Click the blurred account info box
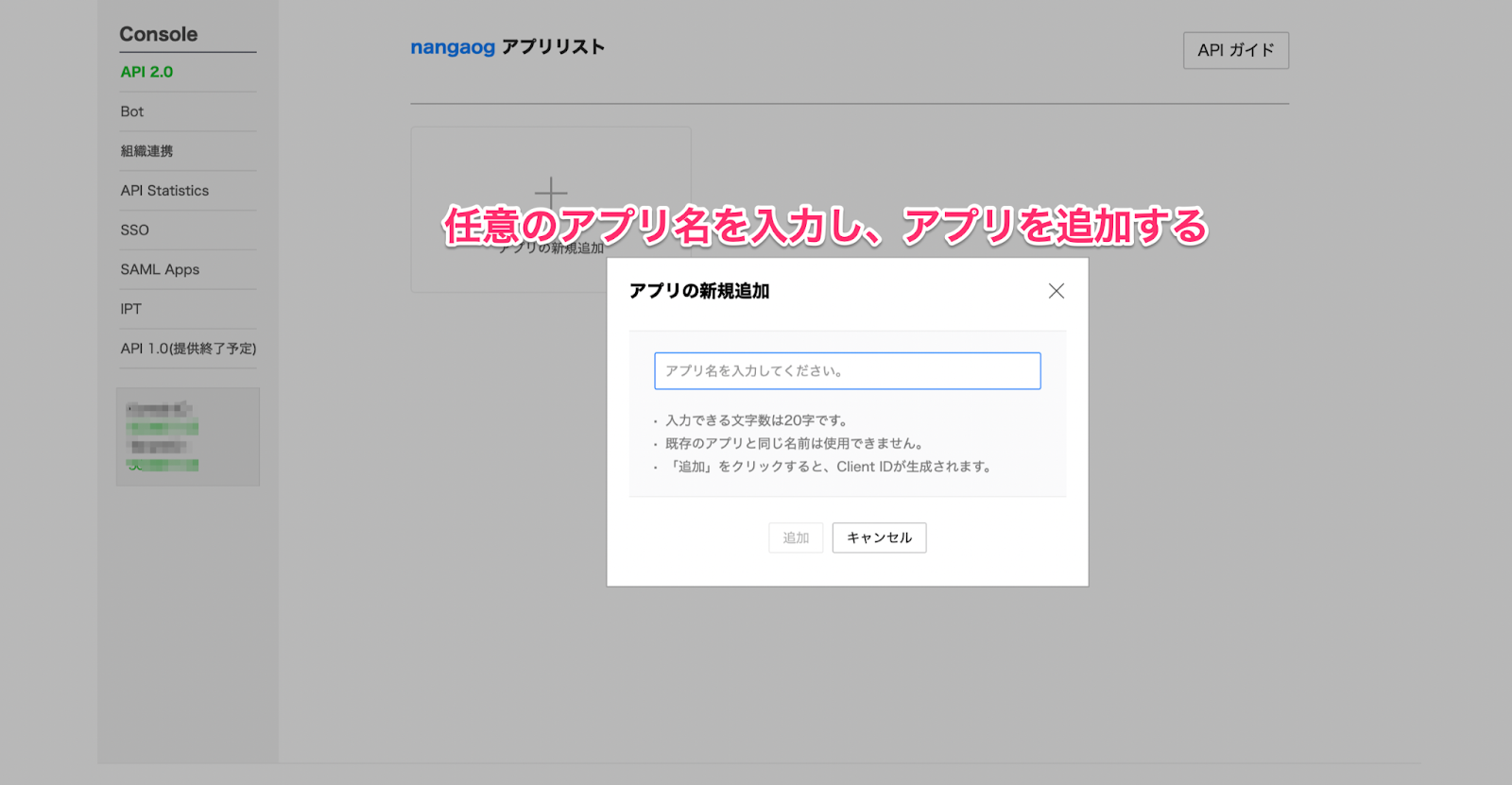Viewport: 1512px width, 785px height. tap(188, 436)
